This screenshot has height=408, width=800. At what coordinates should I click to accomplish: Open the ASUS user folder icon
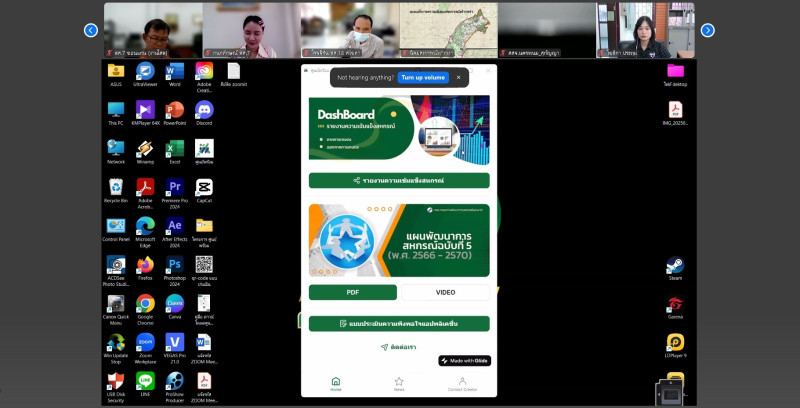point(116,71)
